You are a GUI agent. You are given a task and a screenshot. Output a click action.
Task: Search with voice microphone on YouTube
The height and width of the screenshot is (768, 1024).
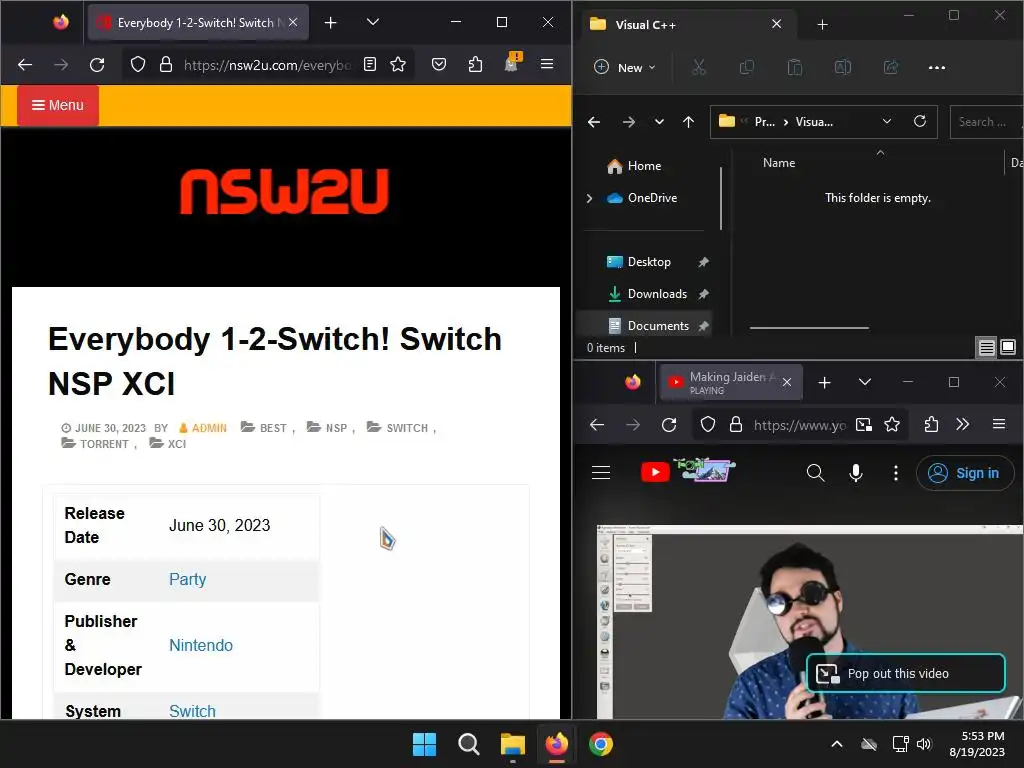click(x=856, y=472)
